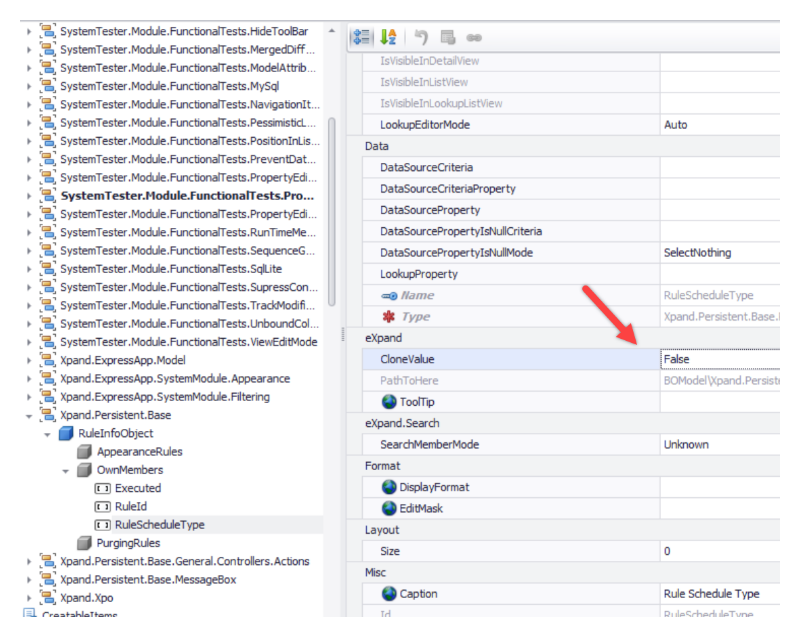Image resolution: width=800 pixels, height=637 pixels.
Task: Click the Layout category header
Action: pyautogui.click(x=382, y=530)
